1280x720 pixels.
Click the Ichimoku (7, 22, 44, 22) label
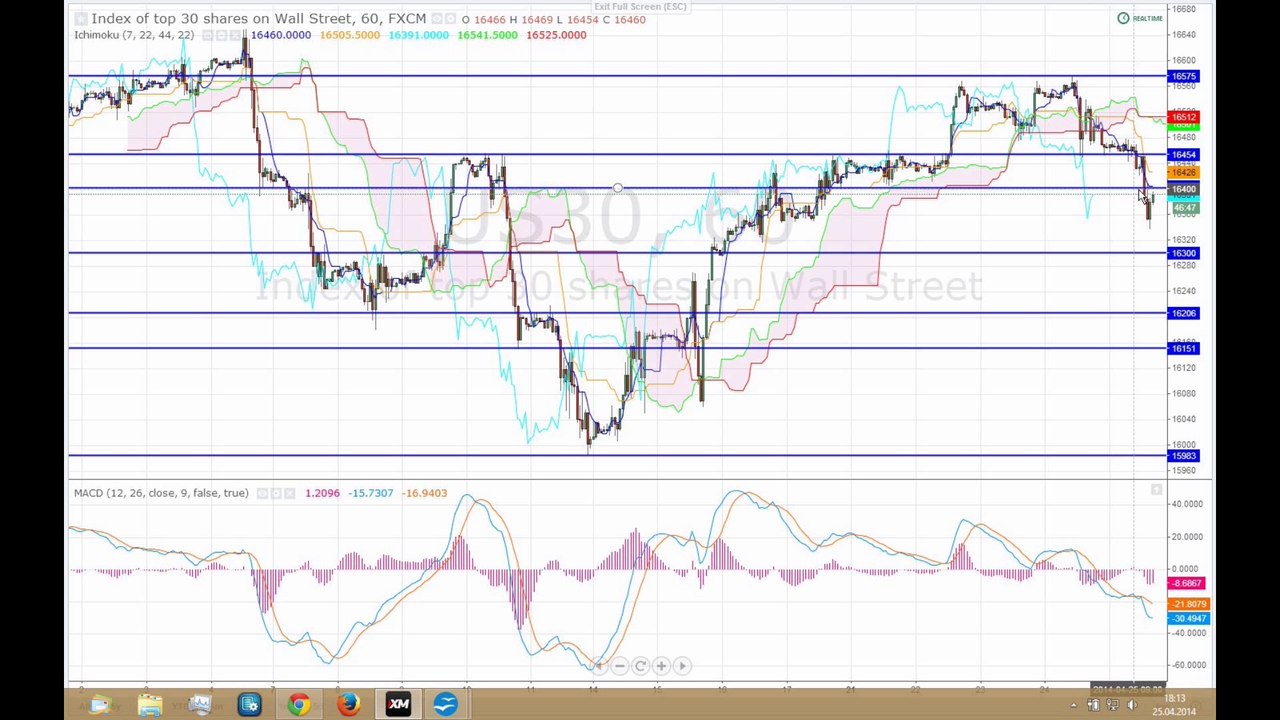[x=134, y=35]
